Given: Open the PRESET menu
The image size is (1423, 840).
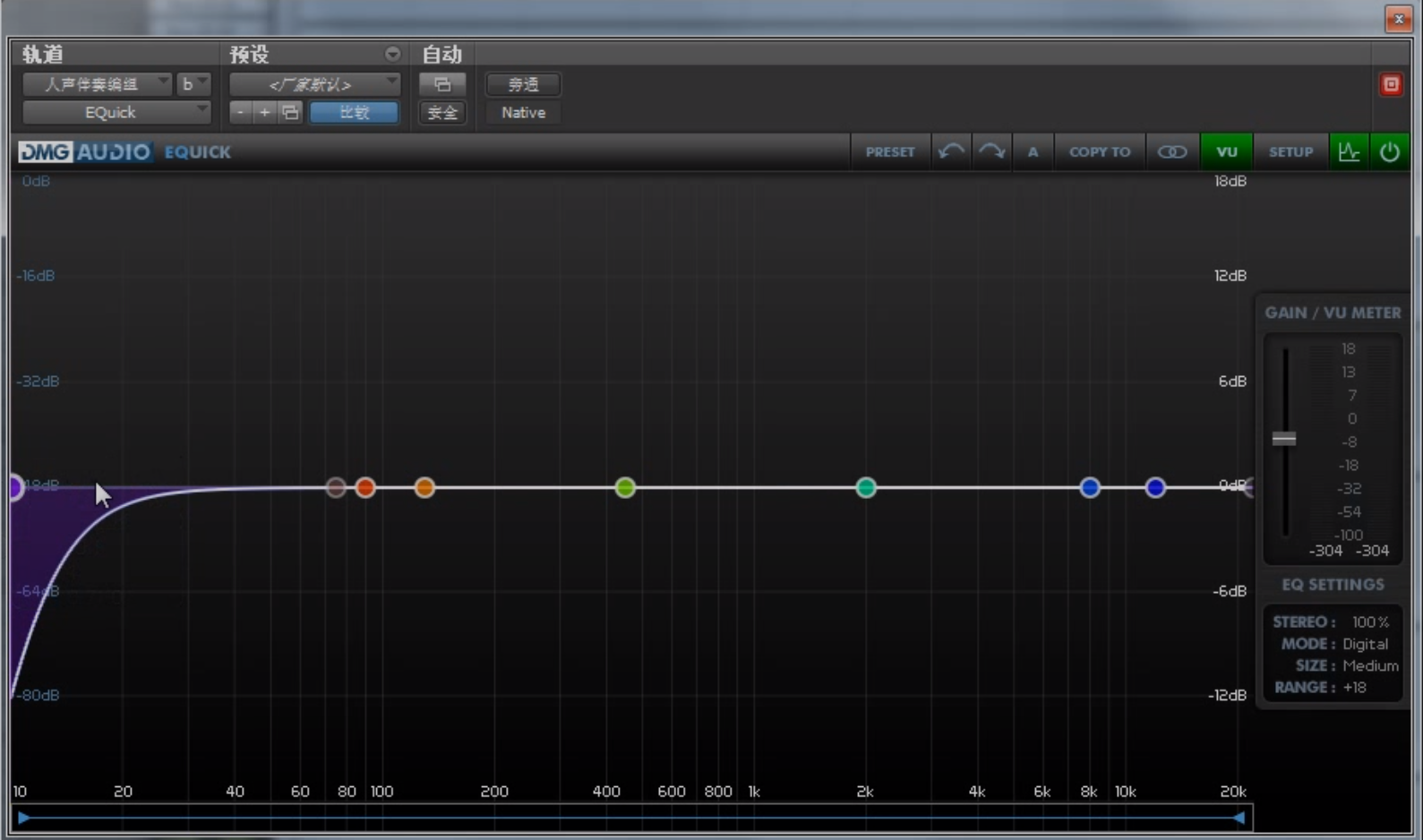Looking at the screenshot, I should point(889,152).
